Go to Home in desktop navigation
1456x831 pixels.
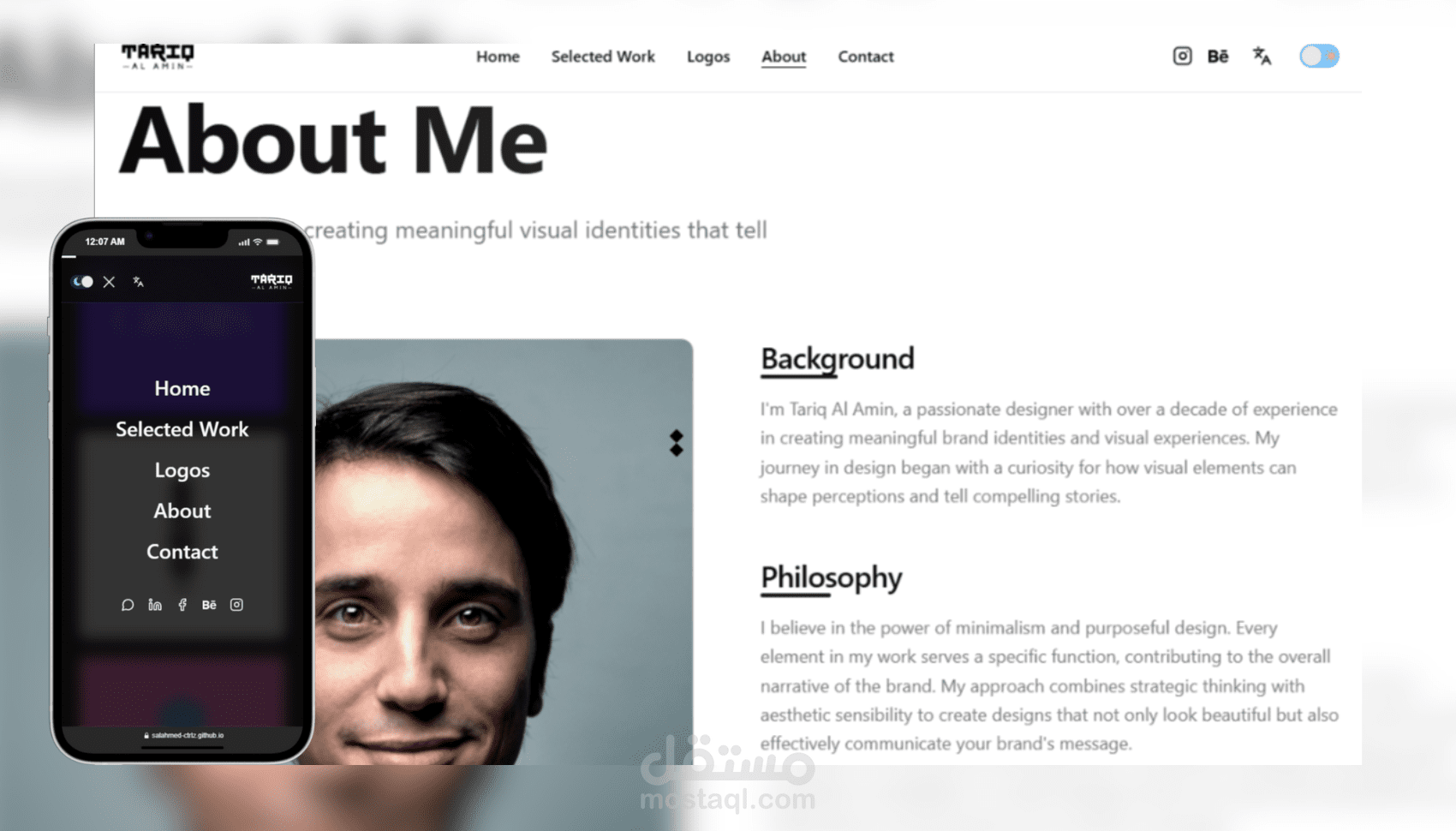(498, 57)
